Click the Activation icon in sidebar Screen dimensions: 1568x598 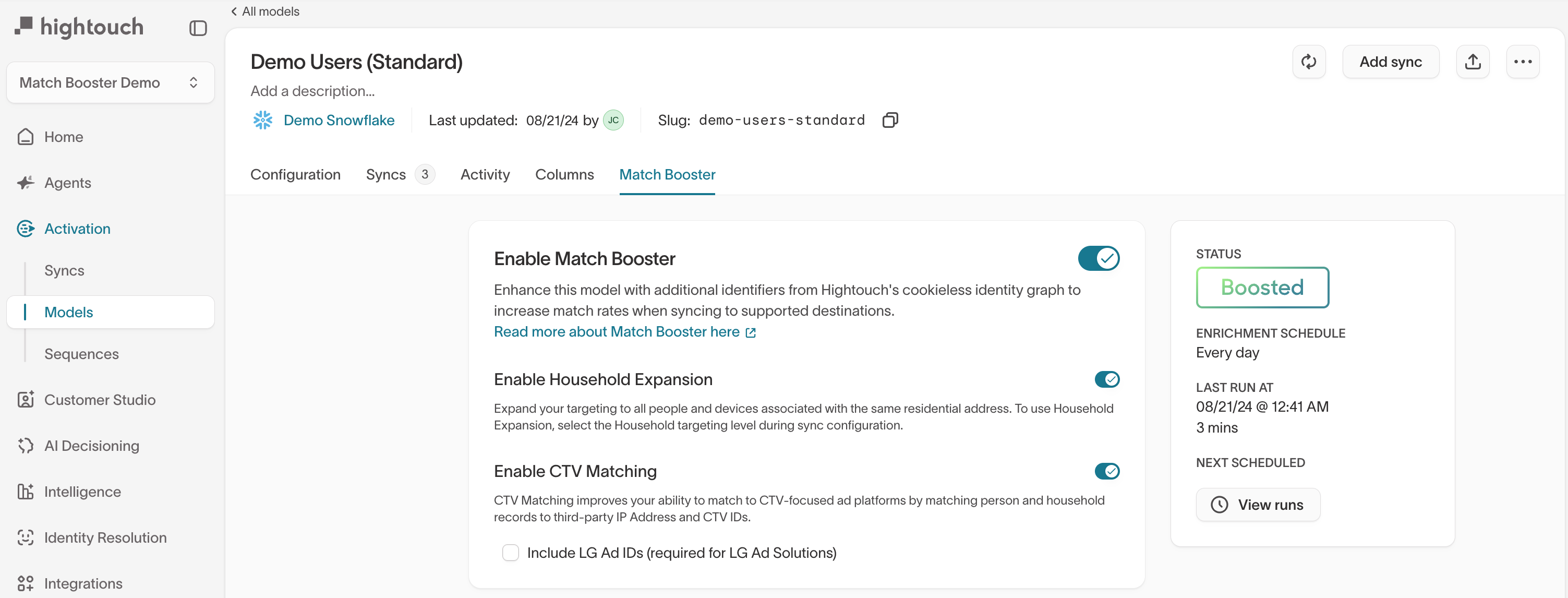pos(26,229)
